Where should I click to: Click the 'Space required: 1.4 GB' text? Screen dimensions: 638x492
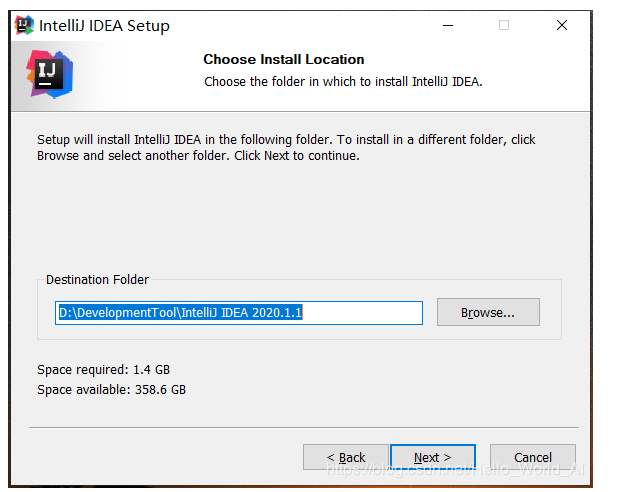click(x=103, y=370)
